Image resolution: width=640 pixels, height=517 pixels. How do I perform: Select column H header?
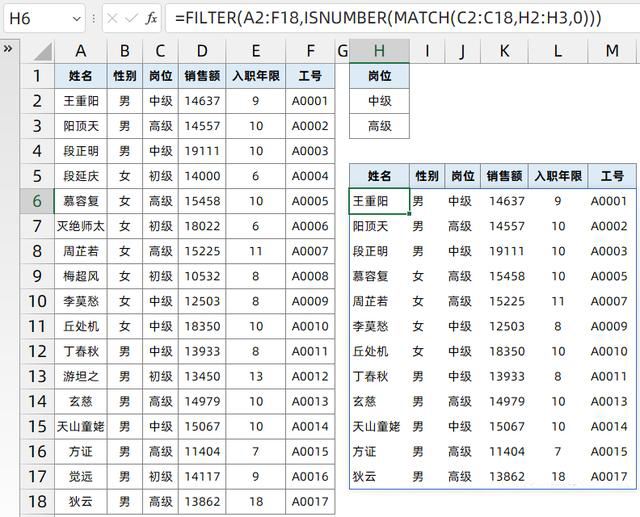(x=379, y=50)
